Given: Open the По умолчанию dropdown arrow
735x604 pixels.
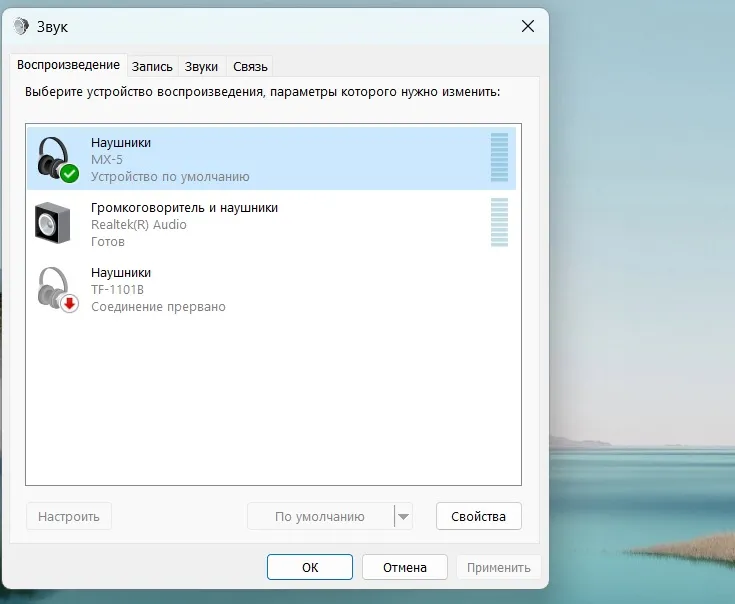Looking at the screenshot, I should pos(404,516).
